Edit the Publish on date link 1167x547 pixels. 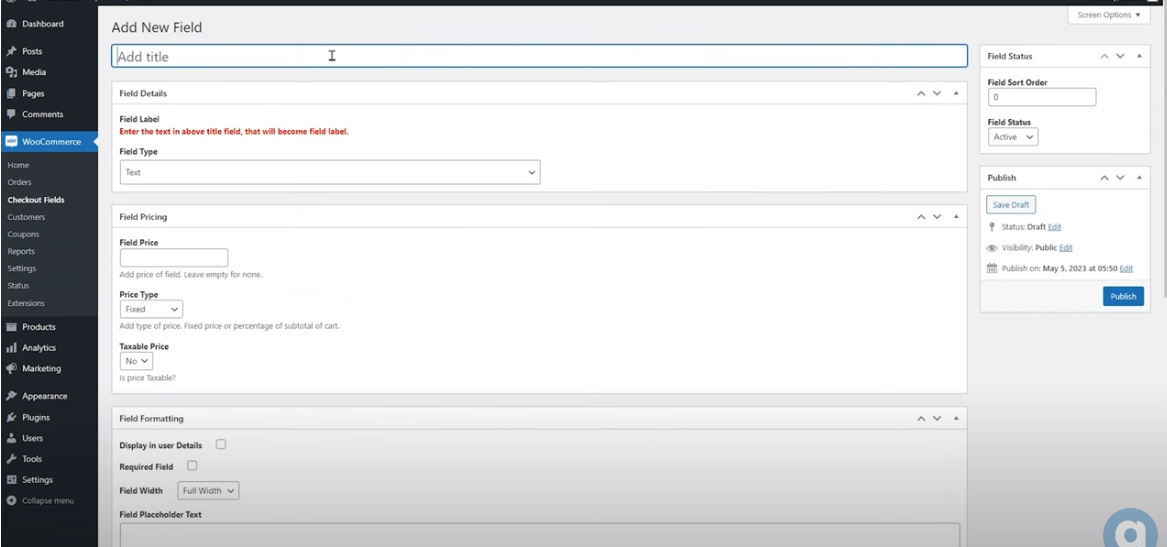(1126, 269)
